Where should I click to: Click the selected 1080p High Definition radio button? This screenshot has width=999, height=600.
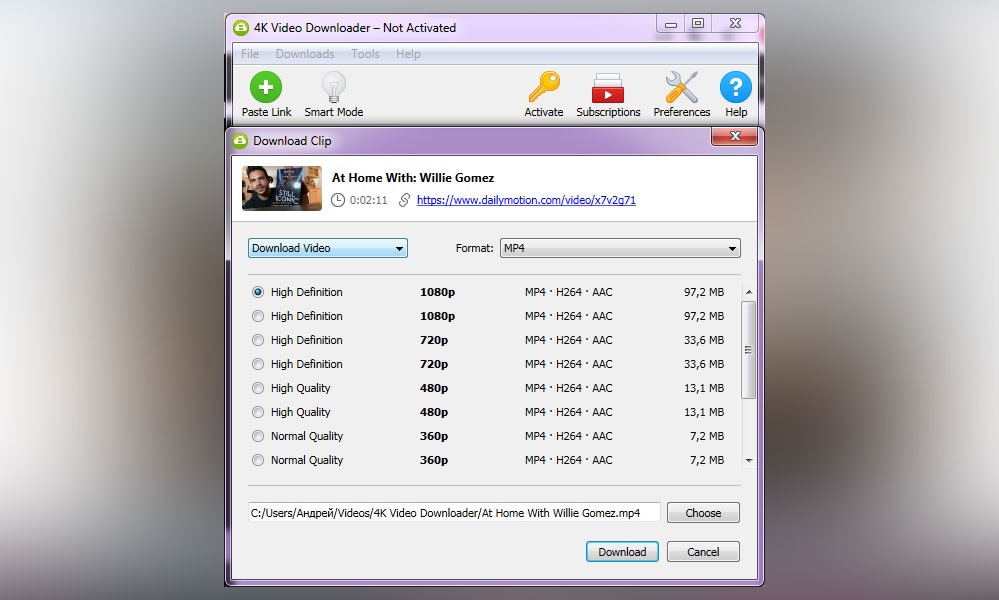(x=257, y=292)
